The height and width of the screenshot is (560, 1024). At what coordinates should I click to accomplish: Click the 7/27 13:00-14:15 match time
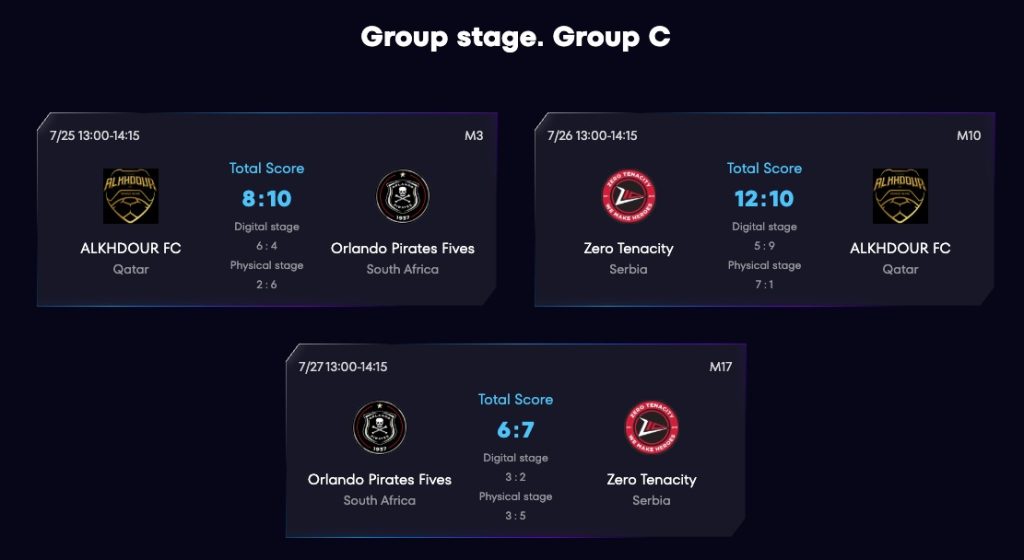(x=343, y=367)
